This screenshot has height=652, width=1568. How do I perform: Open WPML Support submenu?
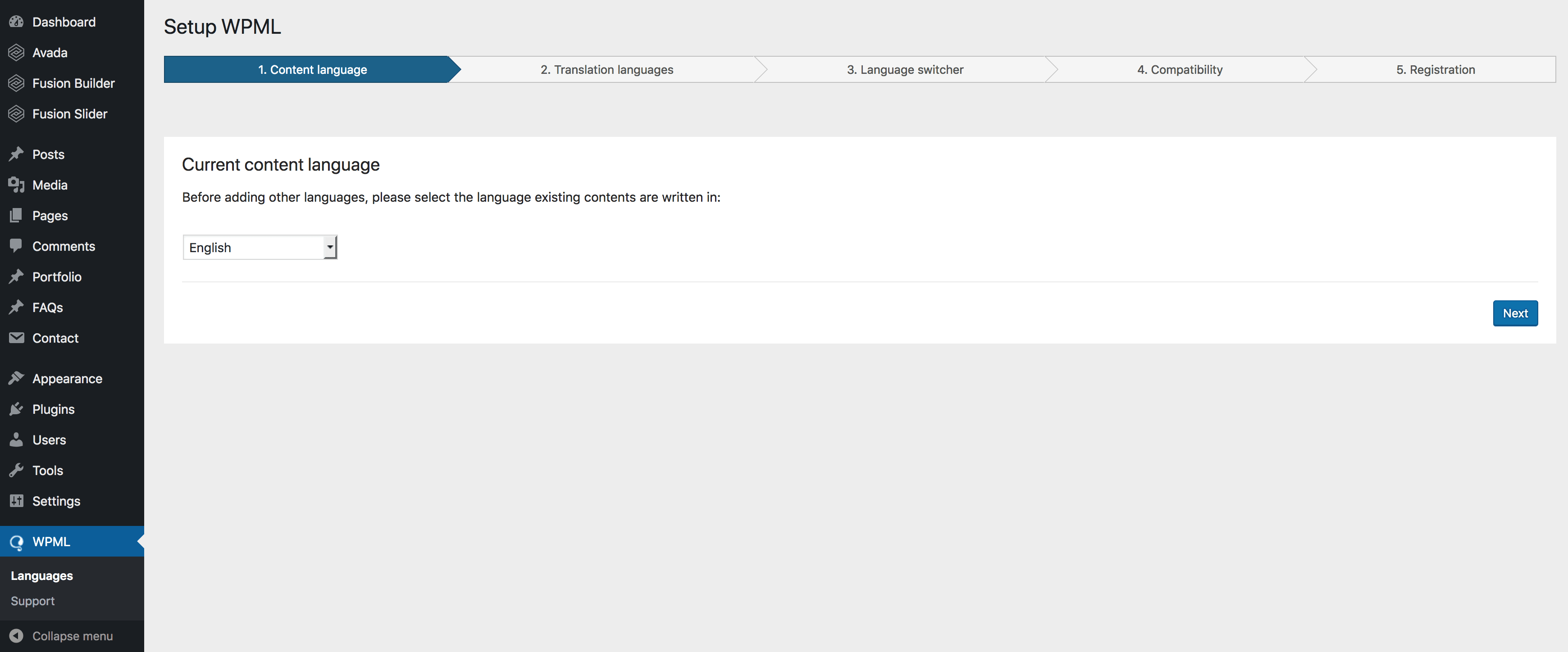32,601
